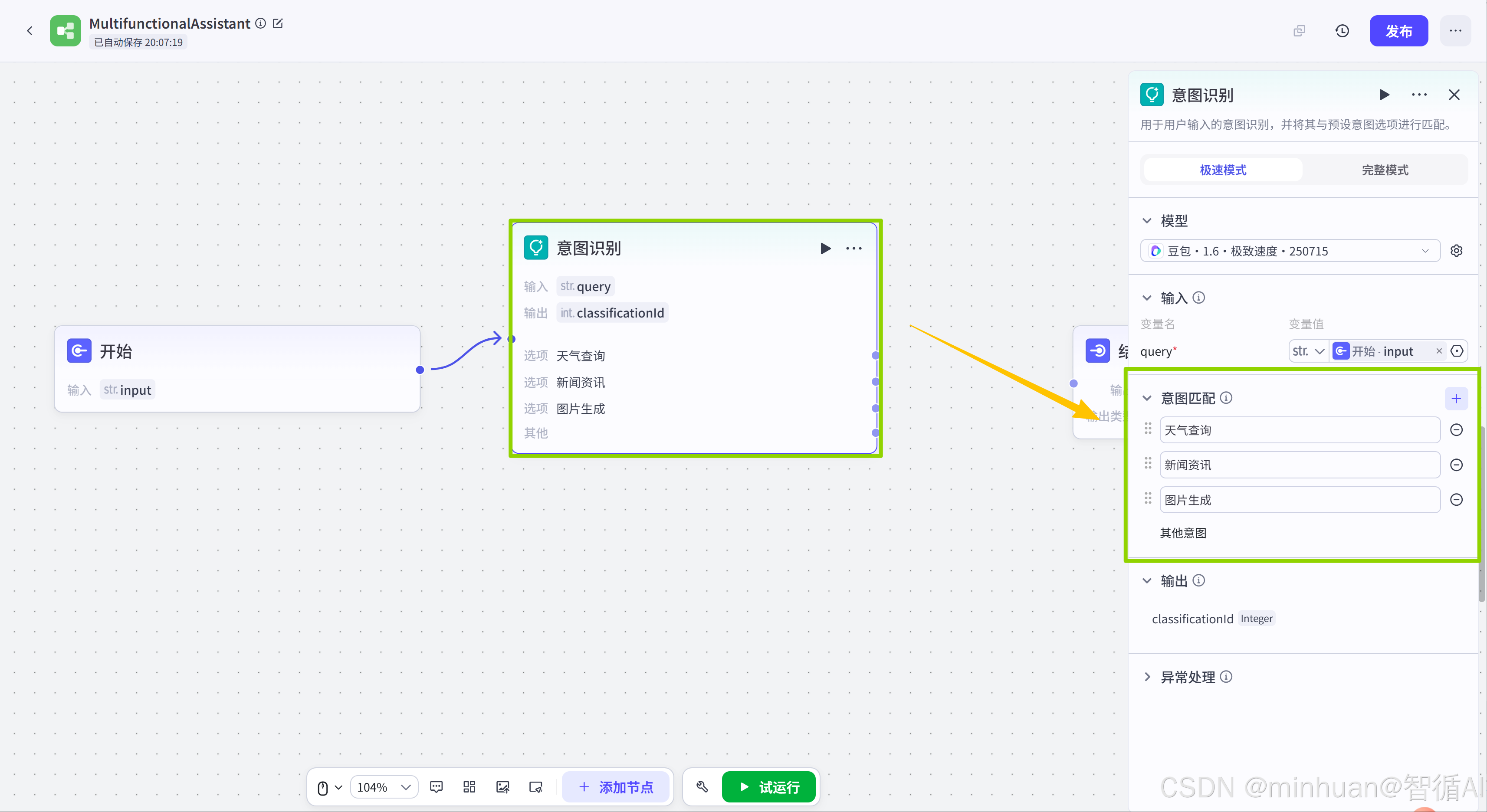Image resolution: width=1487 pixels, height=812 pixels.
Task: Click the 试运行 test run button
Action: click(x=769, y=787)
